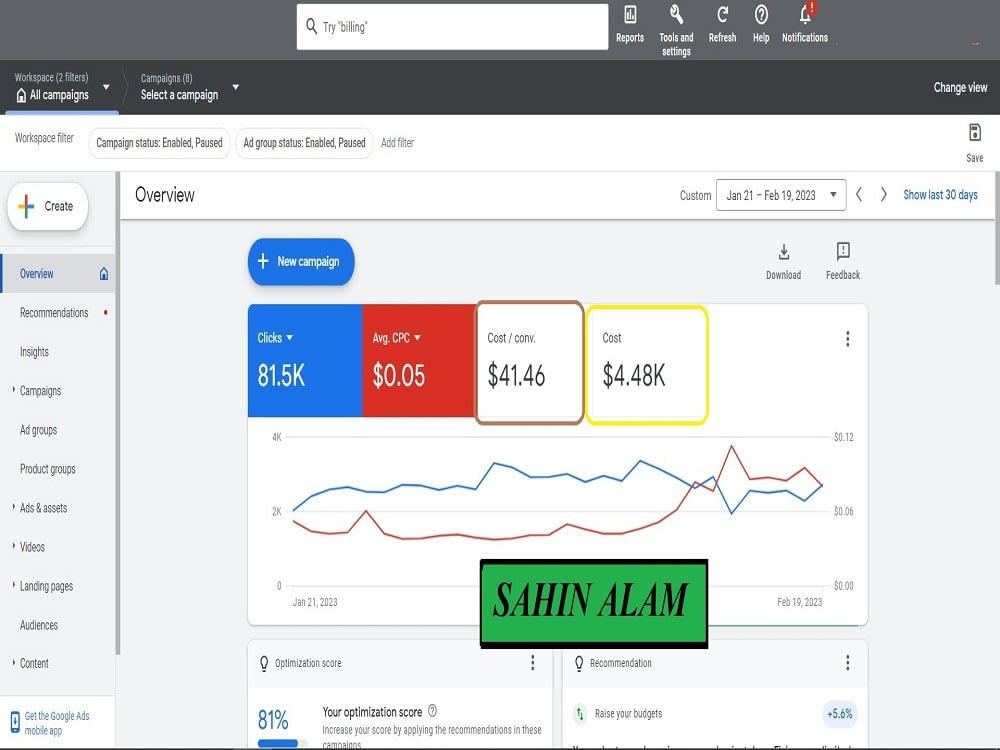Click the sidebar vertical scrollbar
Viewport: 1000px width, 750px height.
tap(118, 413)
